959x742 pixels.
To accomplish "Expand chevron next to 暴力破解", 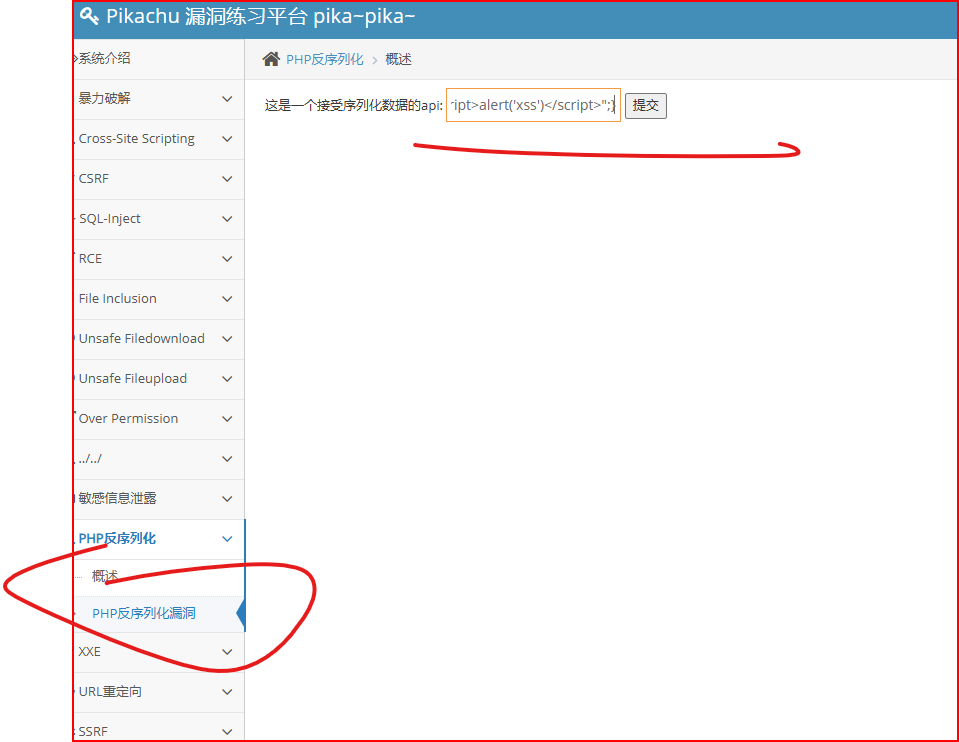I will click(227, 98).
